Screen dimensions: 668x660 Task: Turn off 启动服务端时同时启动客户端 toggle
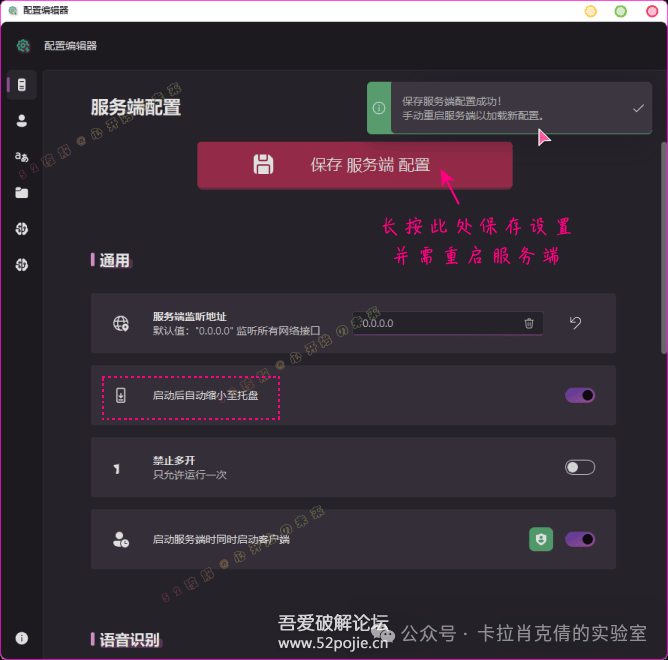[580, 539]
